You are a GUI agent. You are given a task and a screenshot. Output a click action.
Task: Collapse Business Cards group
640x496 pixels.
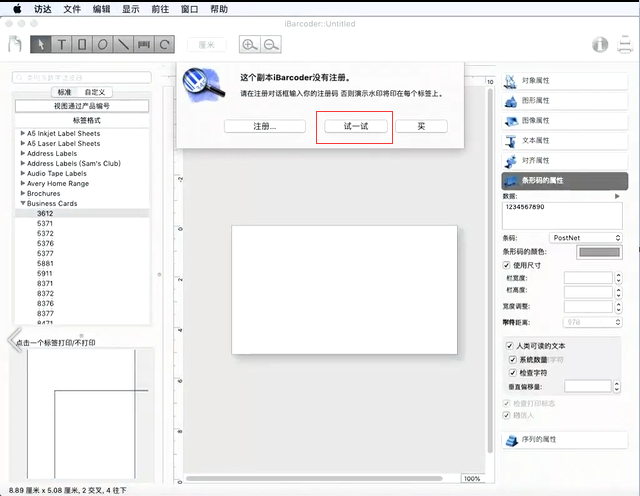(x=23, y=203)
